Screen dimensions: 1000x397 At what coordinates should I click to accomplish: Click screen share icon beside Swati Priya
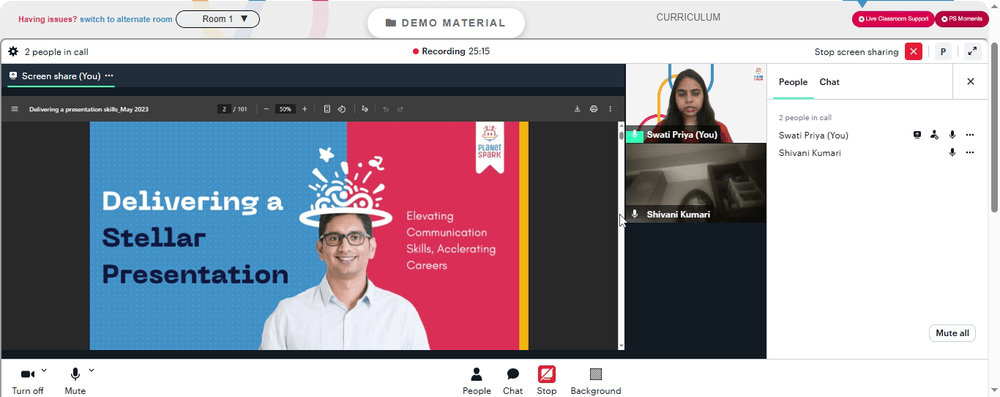(x=917, y=135)
